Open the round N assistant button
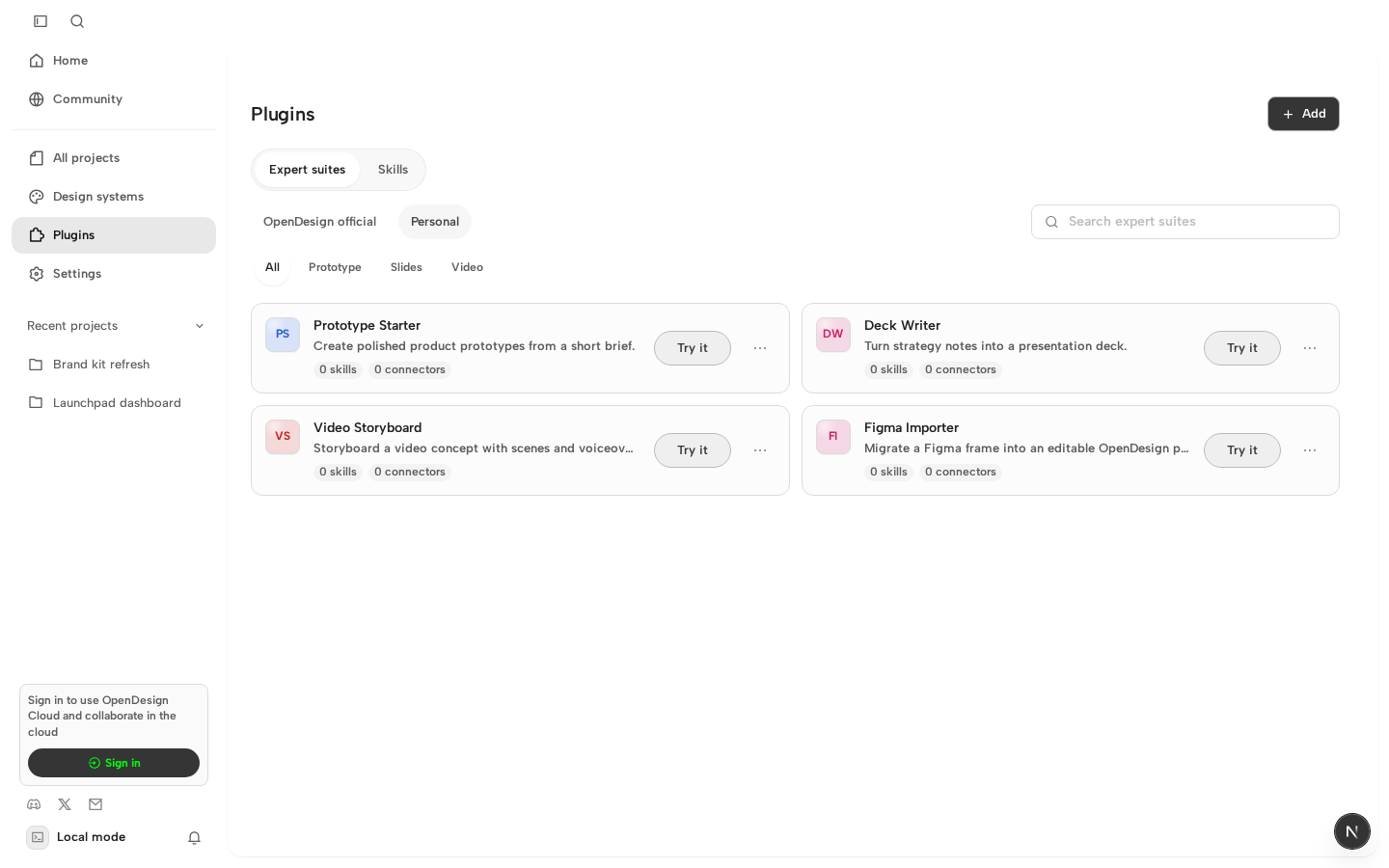 (1352, 831)
